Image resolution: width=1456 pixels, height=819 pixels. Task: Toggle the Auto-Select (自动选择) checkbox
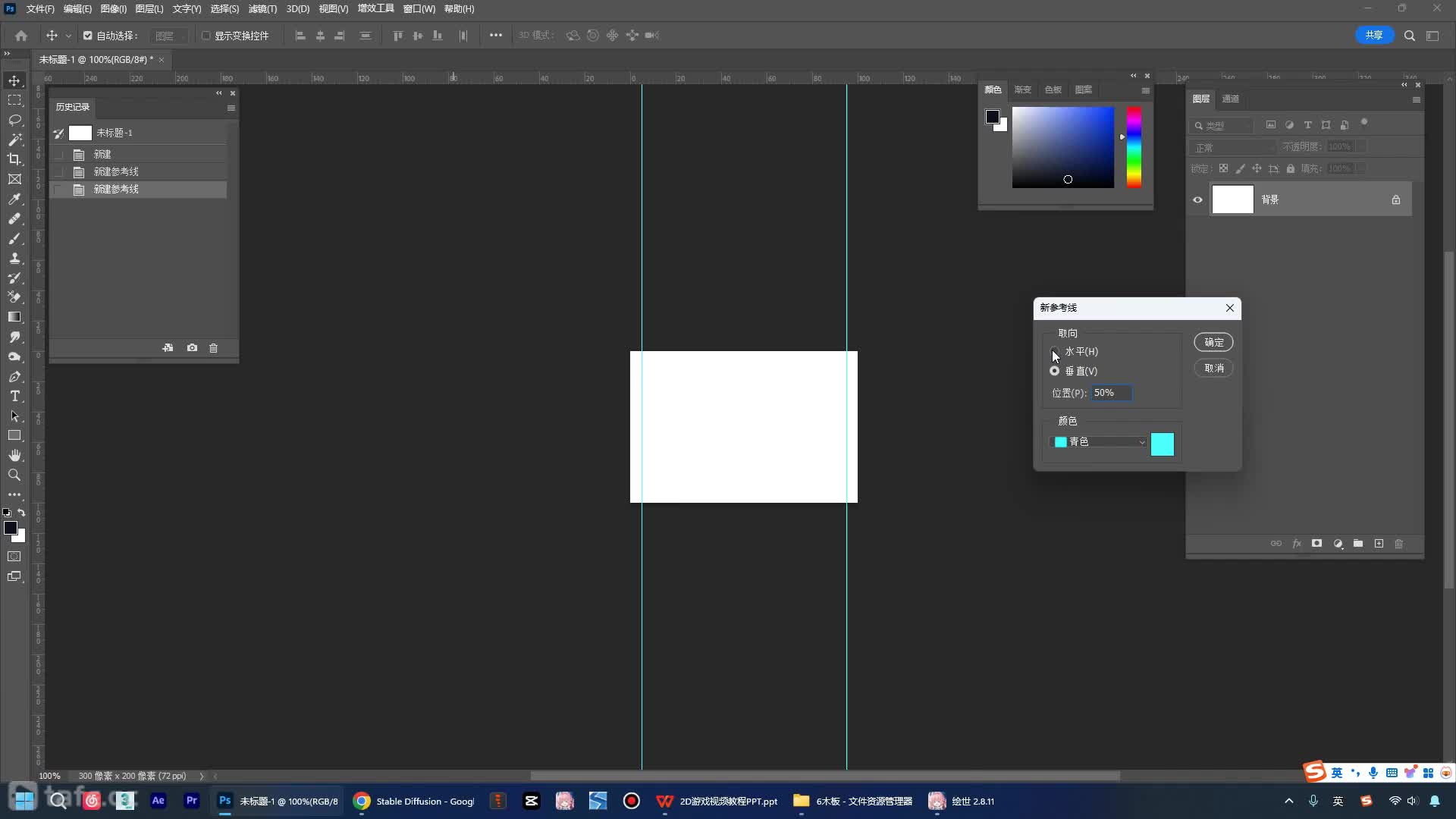point(87,36)
